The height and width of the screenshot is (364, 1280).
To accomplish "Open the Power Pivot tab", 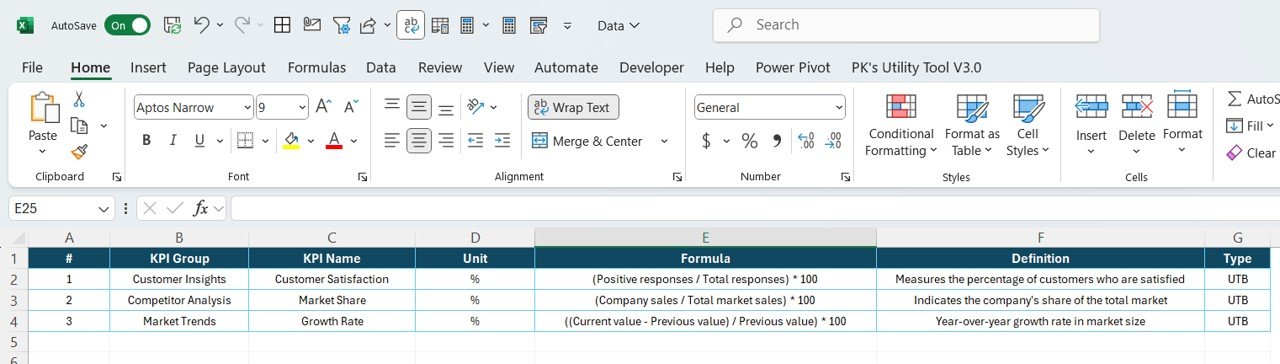I will (x=793, y=67).
